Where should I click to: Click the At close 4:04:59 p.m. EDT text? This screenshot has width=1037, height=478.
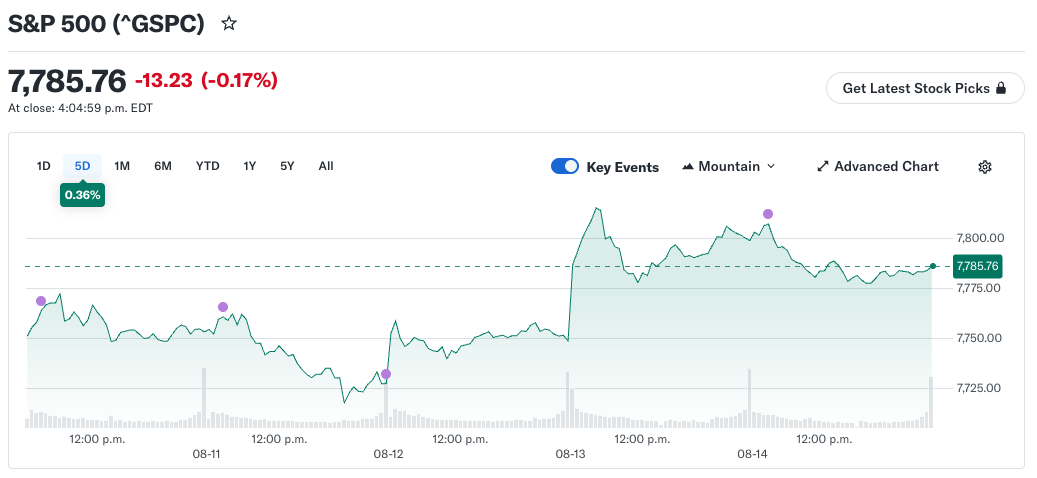tap(81, 108)
